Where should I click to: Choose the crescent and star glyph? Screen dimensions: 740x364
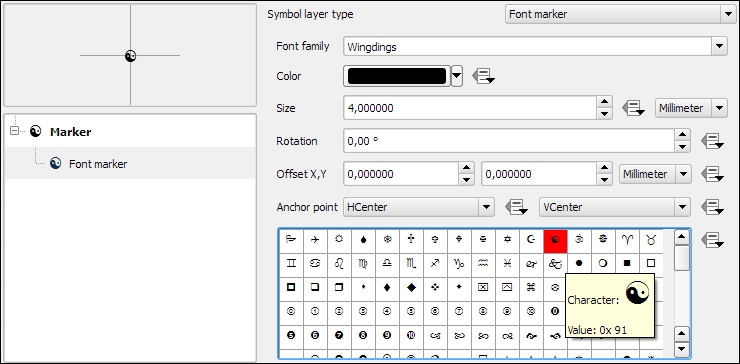(531, 240)
